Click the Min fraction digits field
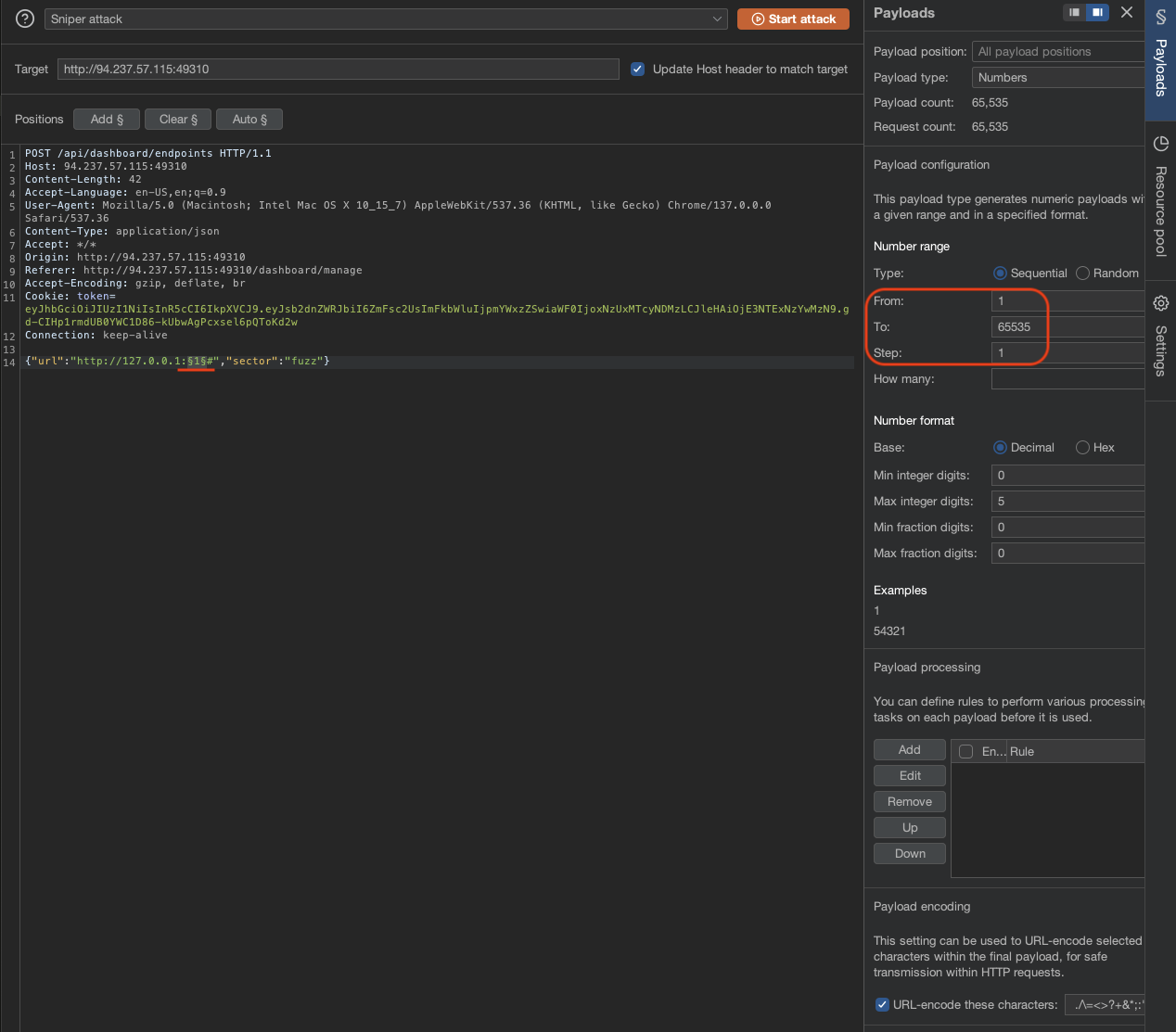The width and height of the screenshot is (1176, 1032). [x=1067, y=528]
